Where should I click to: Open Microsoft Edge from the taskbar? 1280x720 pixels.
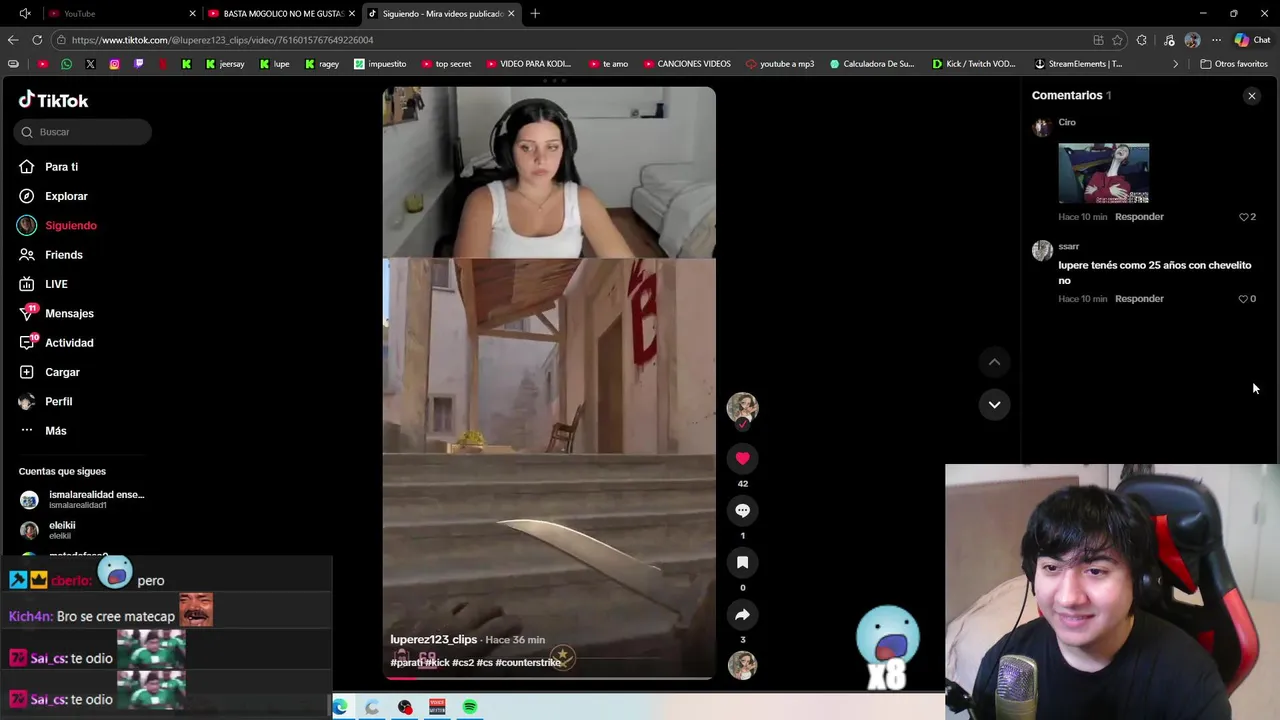340,707
